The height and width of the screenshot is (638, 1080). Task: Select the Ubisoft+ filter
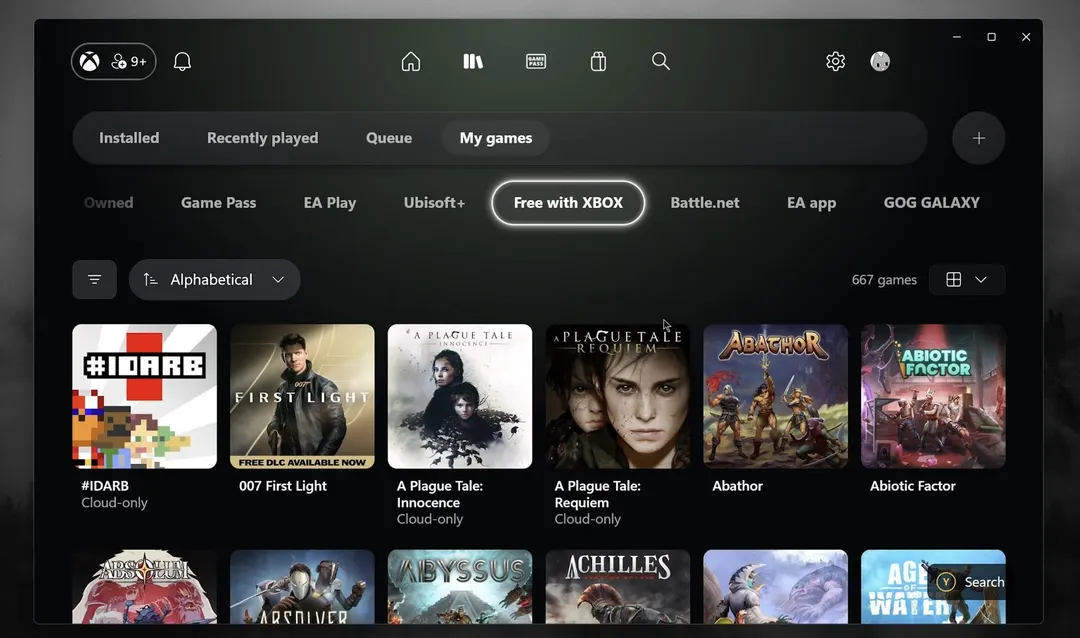tap(434, 203)
